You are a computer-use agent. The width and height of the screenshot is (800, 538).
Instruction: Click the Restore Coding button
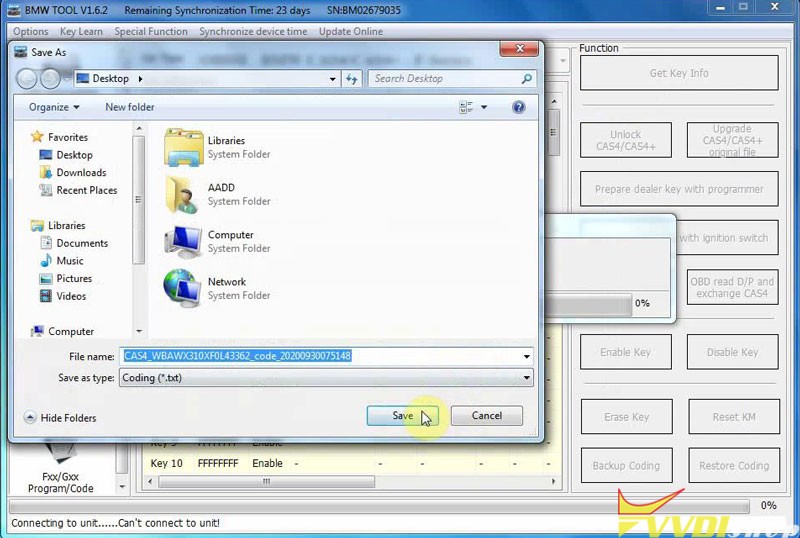pos(734,466)
